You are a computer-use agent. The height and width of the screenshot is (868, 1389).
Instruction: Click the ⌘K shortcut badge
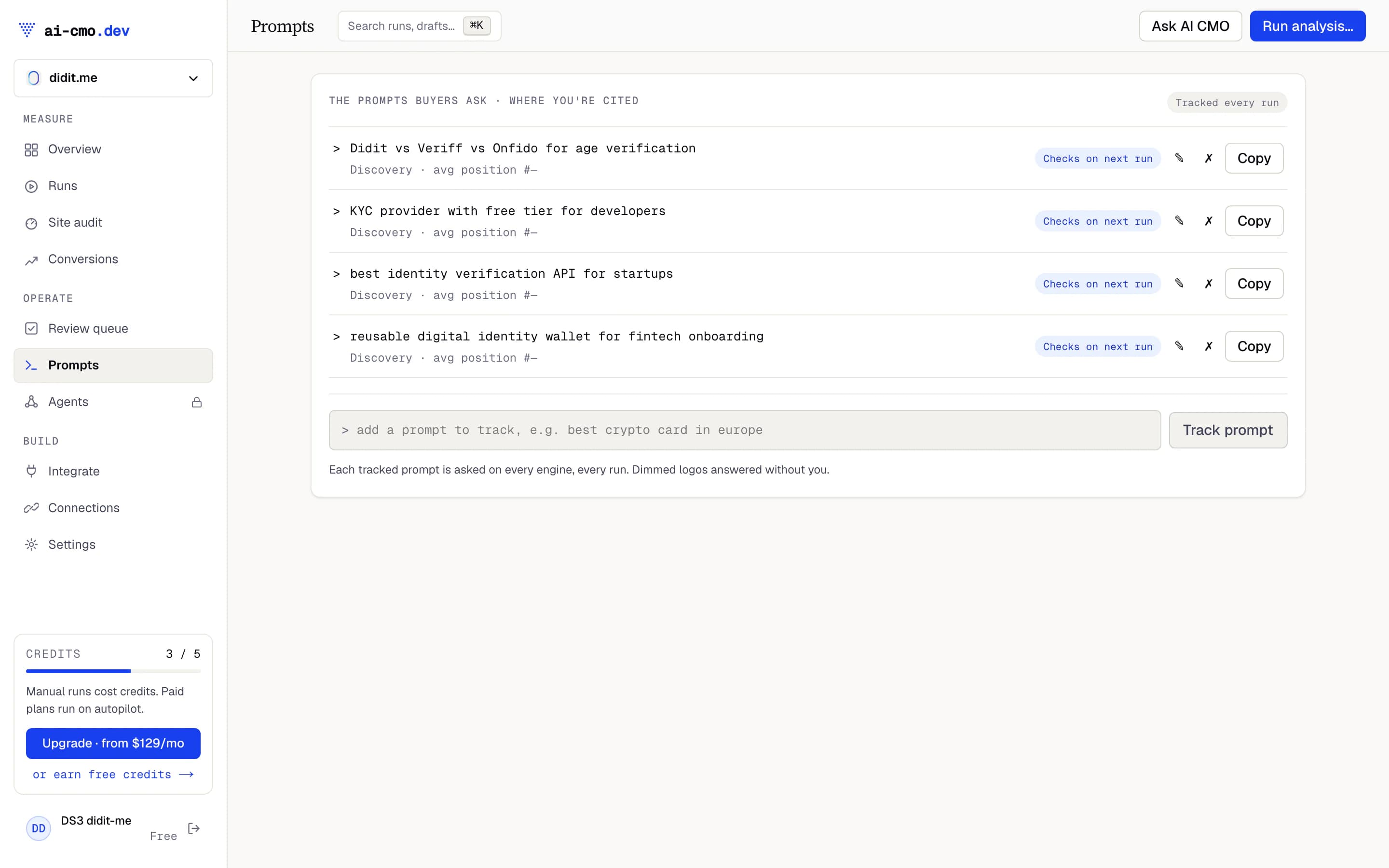477,25
